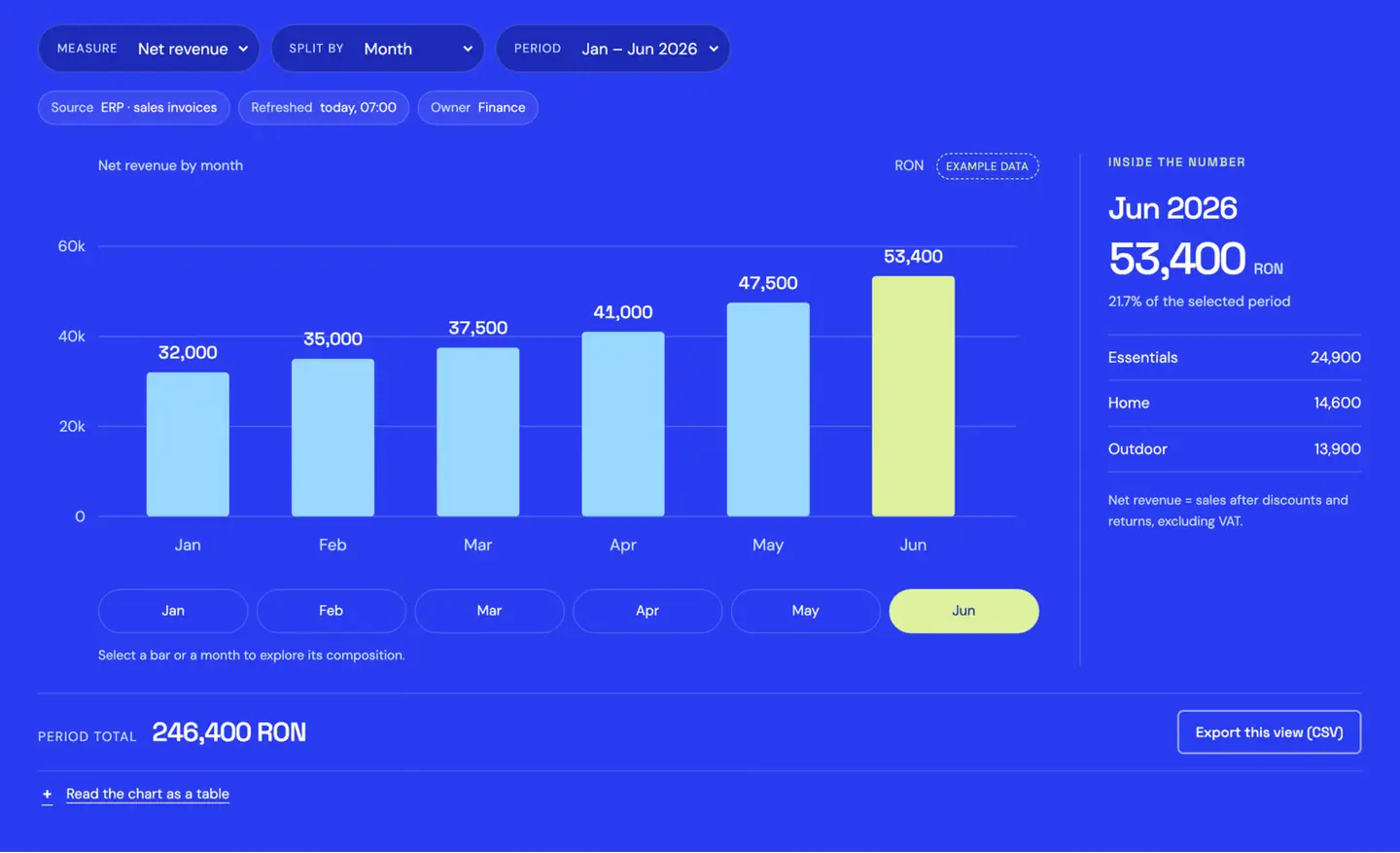Click the Feb bar labeled 35,000
The image size is (1400, 853).
coord(332,438)
